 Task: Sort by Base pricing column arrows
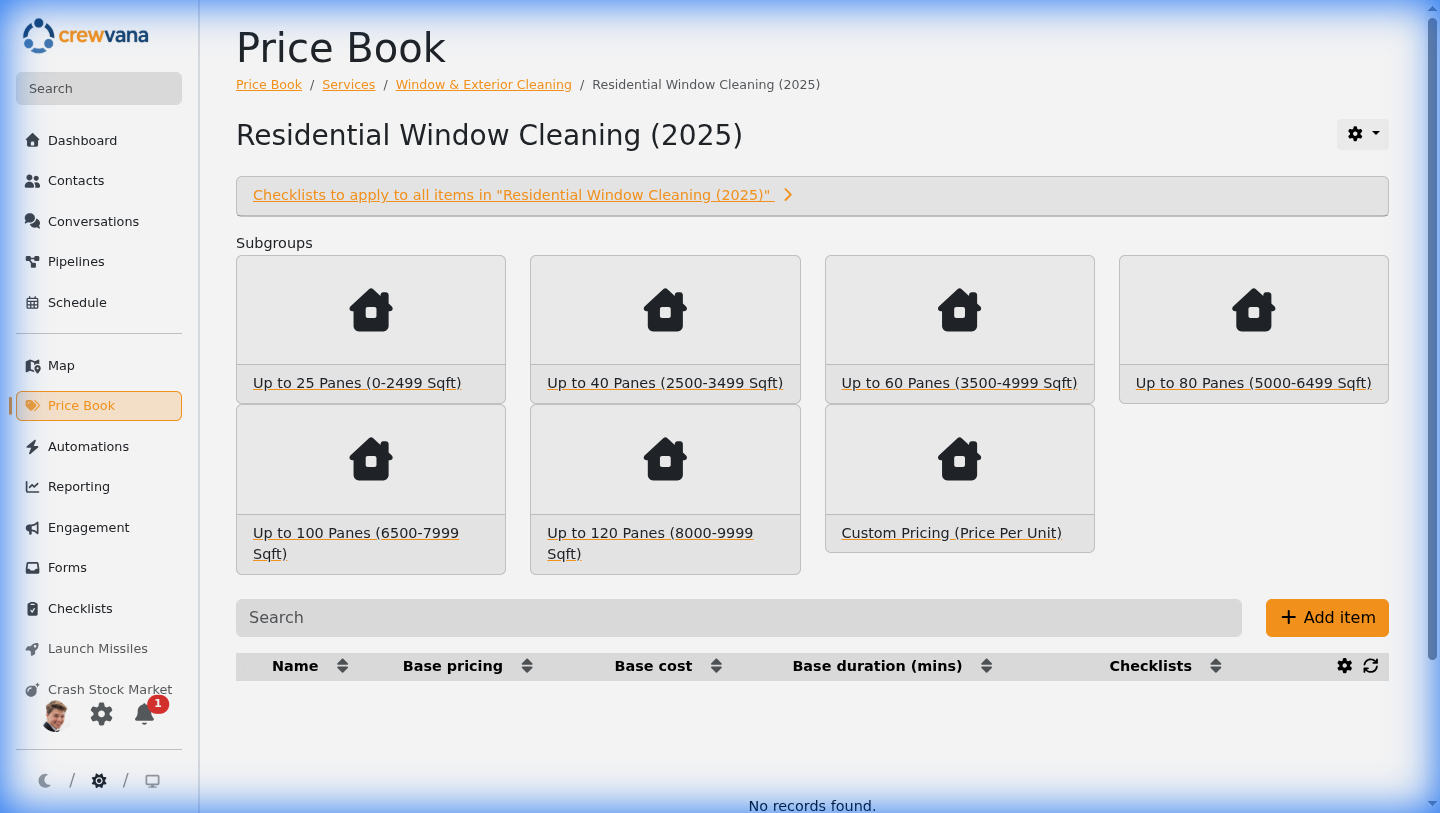[x=527, y=666]
